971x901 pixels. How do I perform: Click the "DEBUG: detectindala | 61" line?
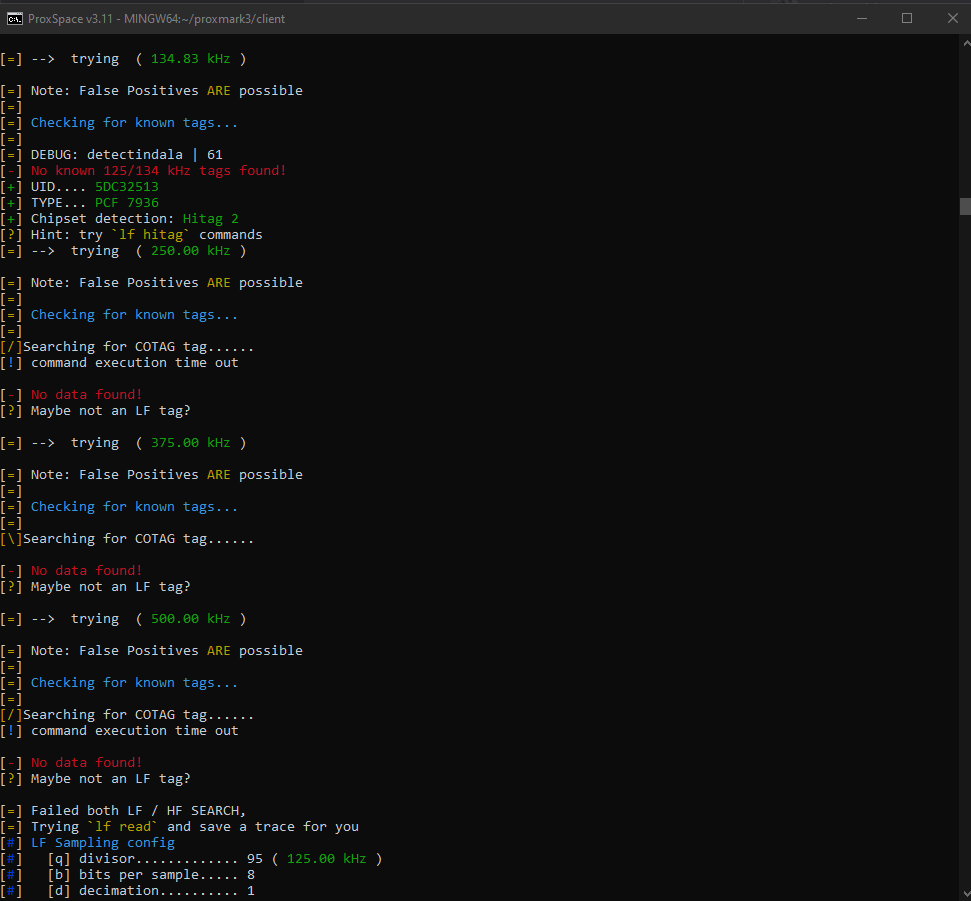126,155
